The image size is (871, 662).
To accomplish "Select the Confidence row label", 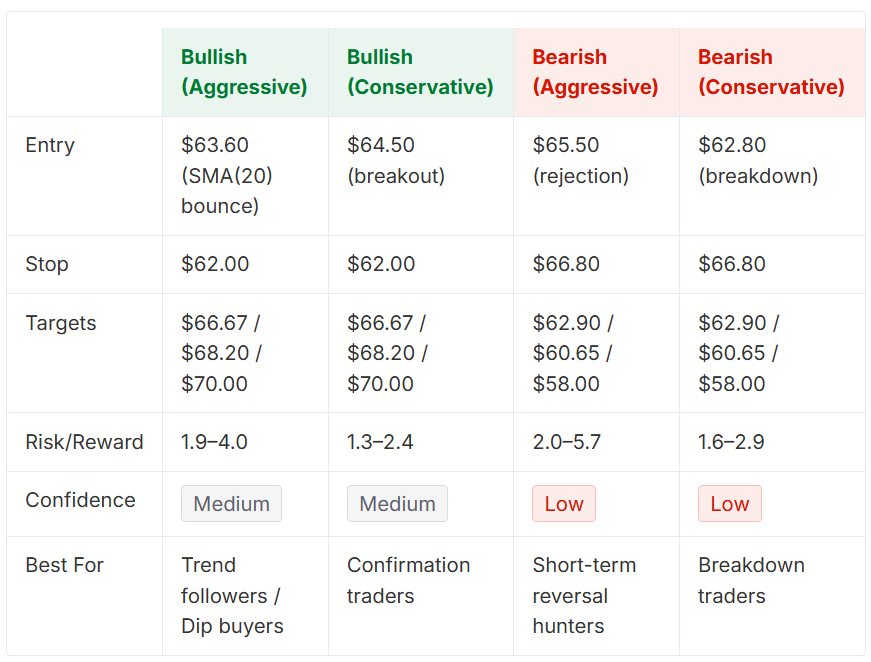I will click(81, 500).
